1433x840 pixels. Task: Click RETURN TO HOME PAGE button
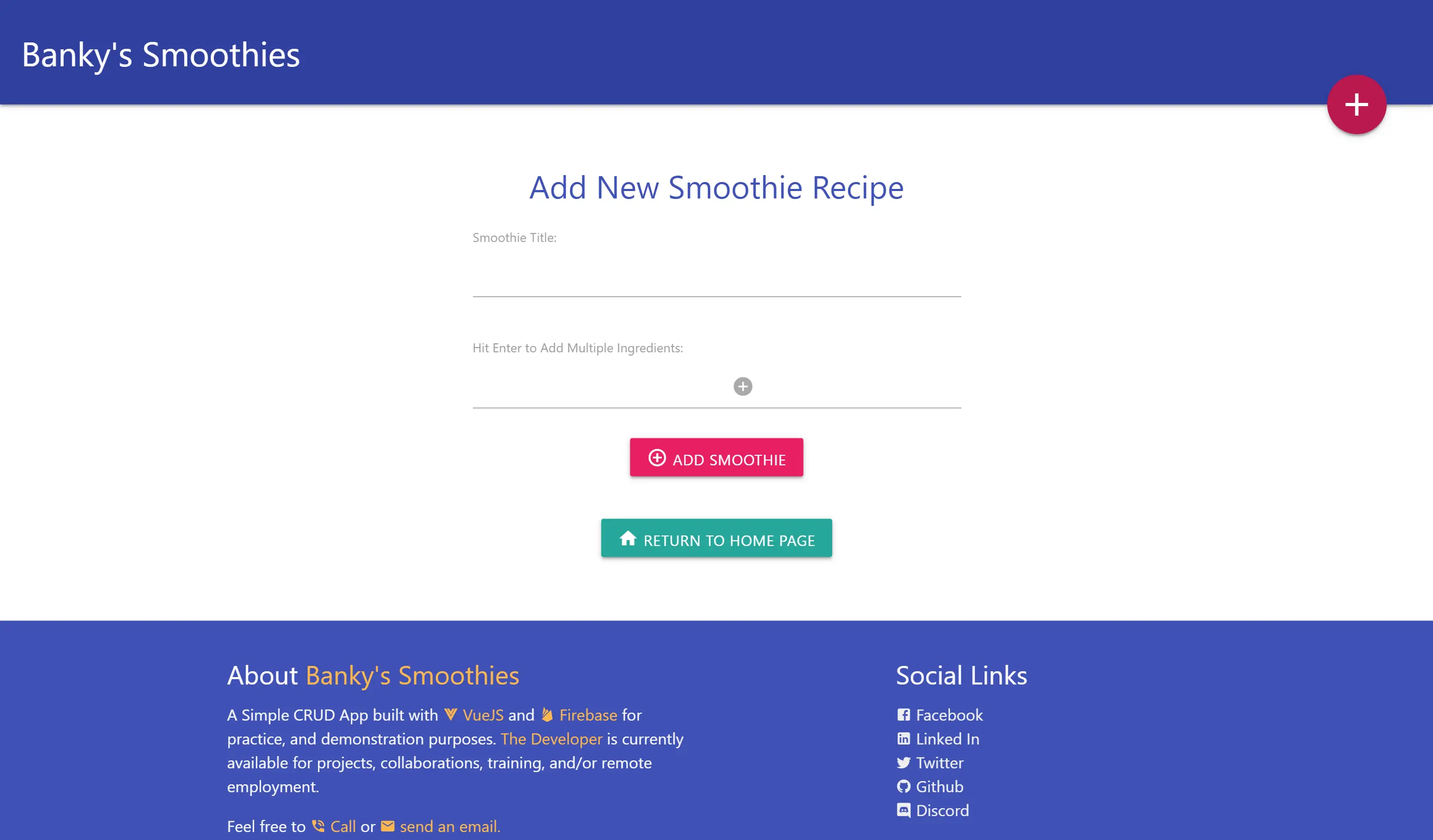pos(716,538)
